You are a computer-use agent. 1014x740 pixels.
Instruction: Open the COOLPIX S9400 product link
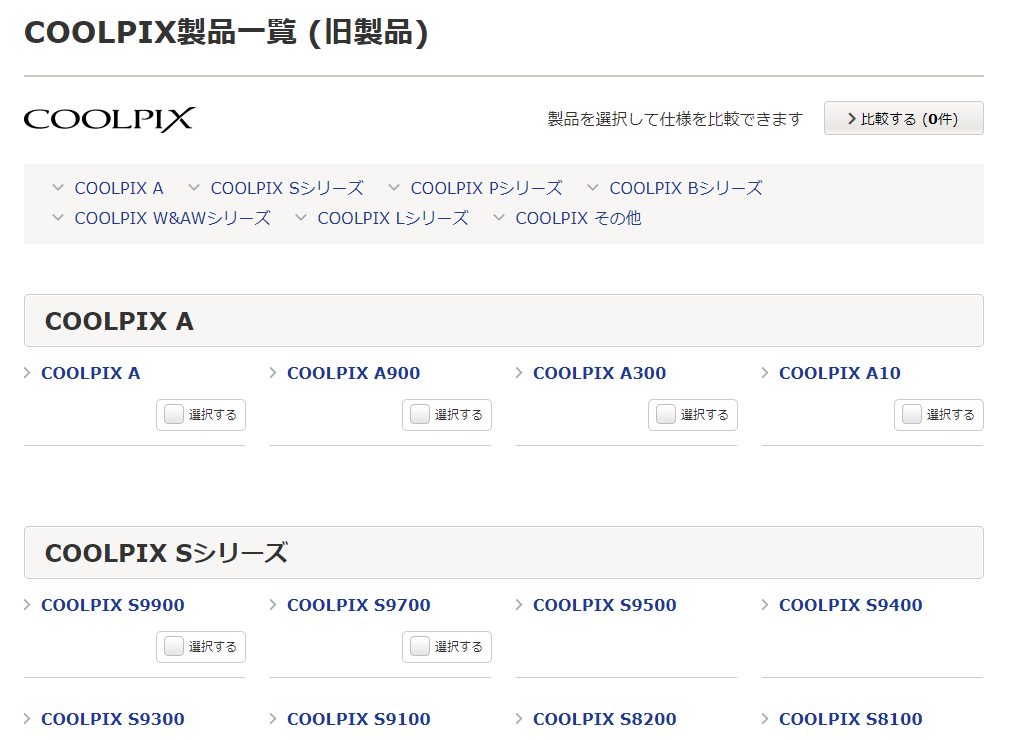coord(850,605)
